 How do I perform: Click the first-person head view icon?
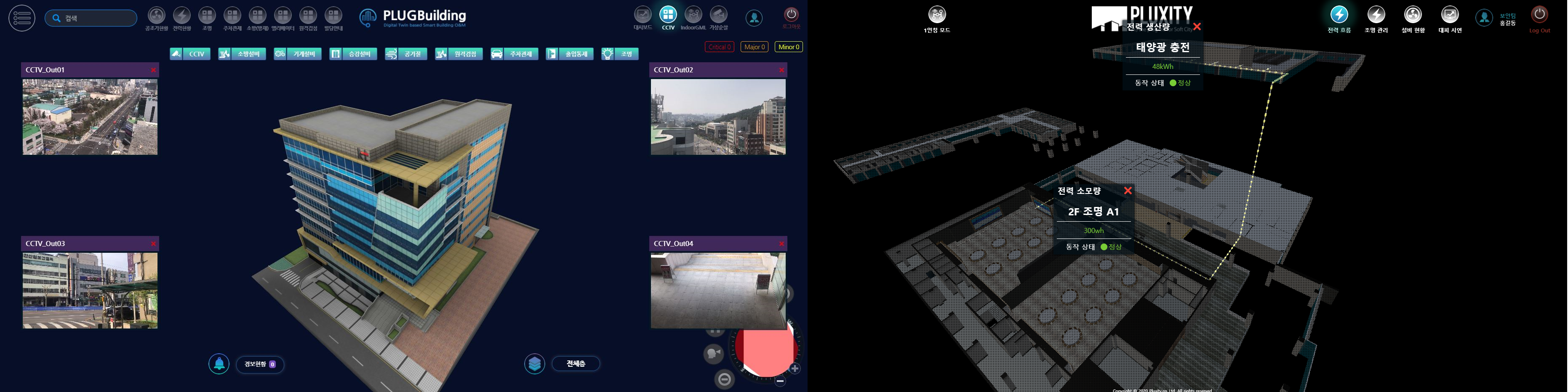(x=713, y=354)
